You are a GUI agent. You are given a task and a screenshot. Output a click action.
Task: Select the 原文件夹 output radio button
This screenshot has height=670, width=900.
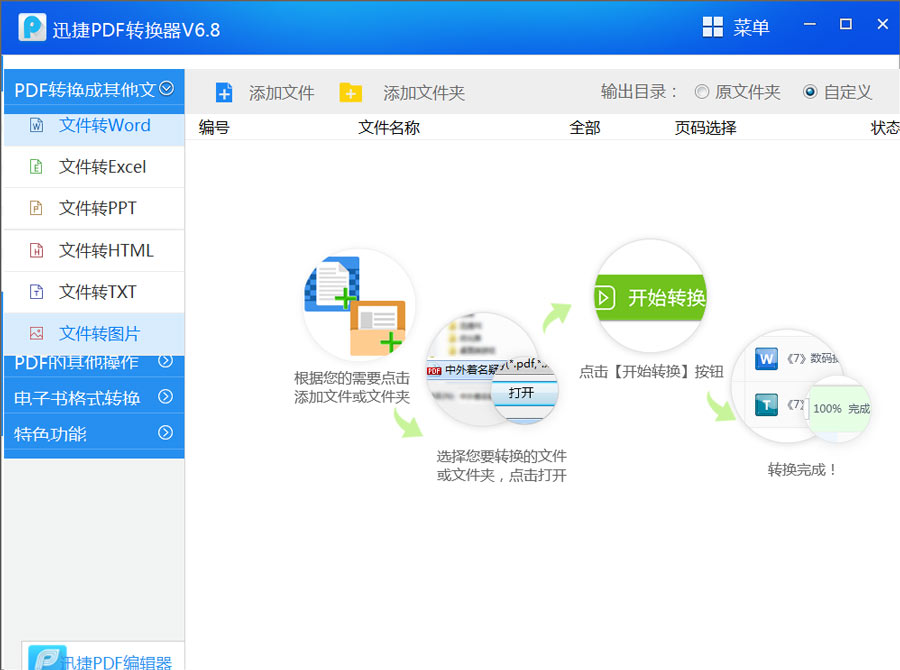(x=701, y=92)
